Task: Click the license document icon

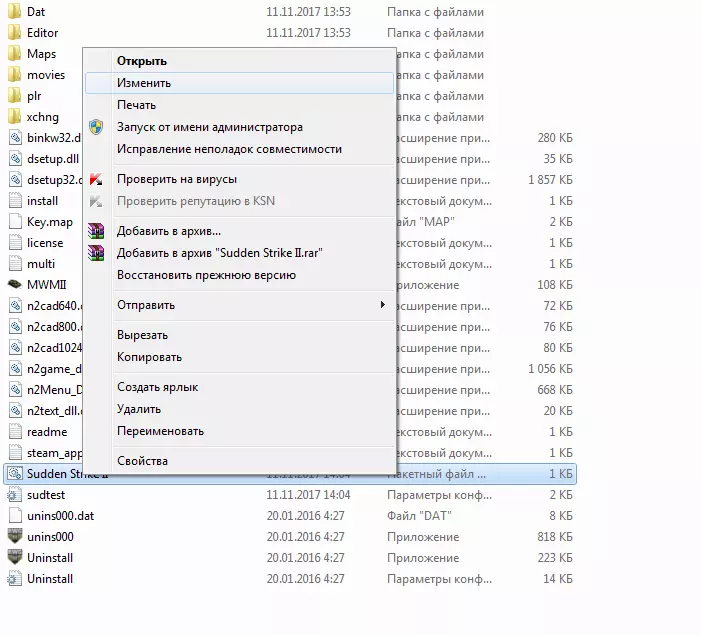Action: pyautogui.click(x=15, y=243)
